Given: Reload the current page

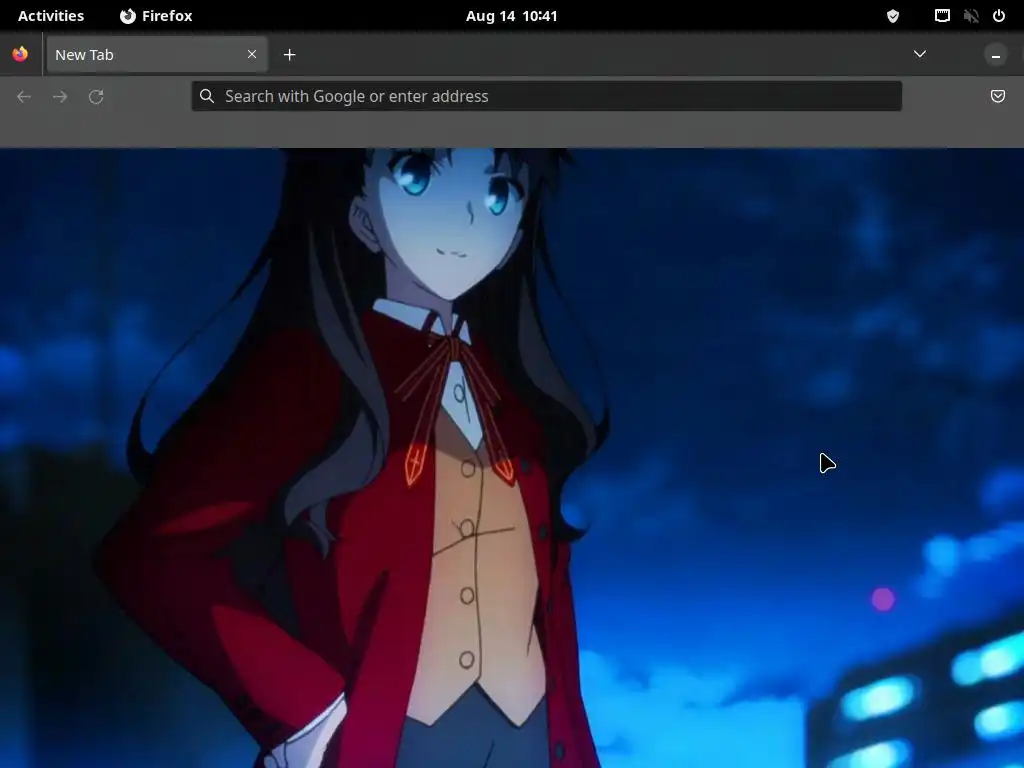Looking at the screenshot, I should tap(96, 97).
